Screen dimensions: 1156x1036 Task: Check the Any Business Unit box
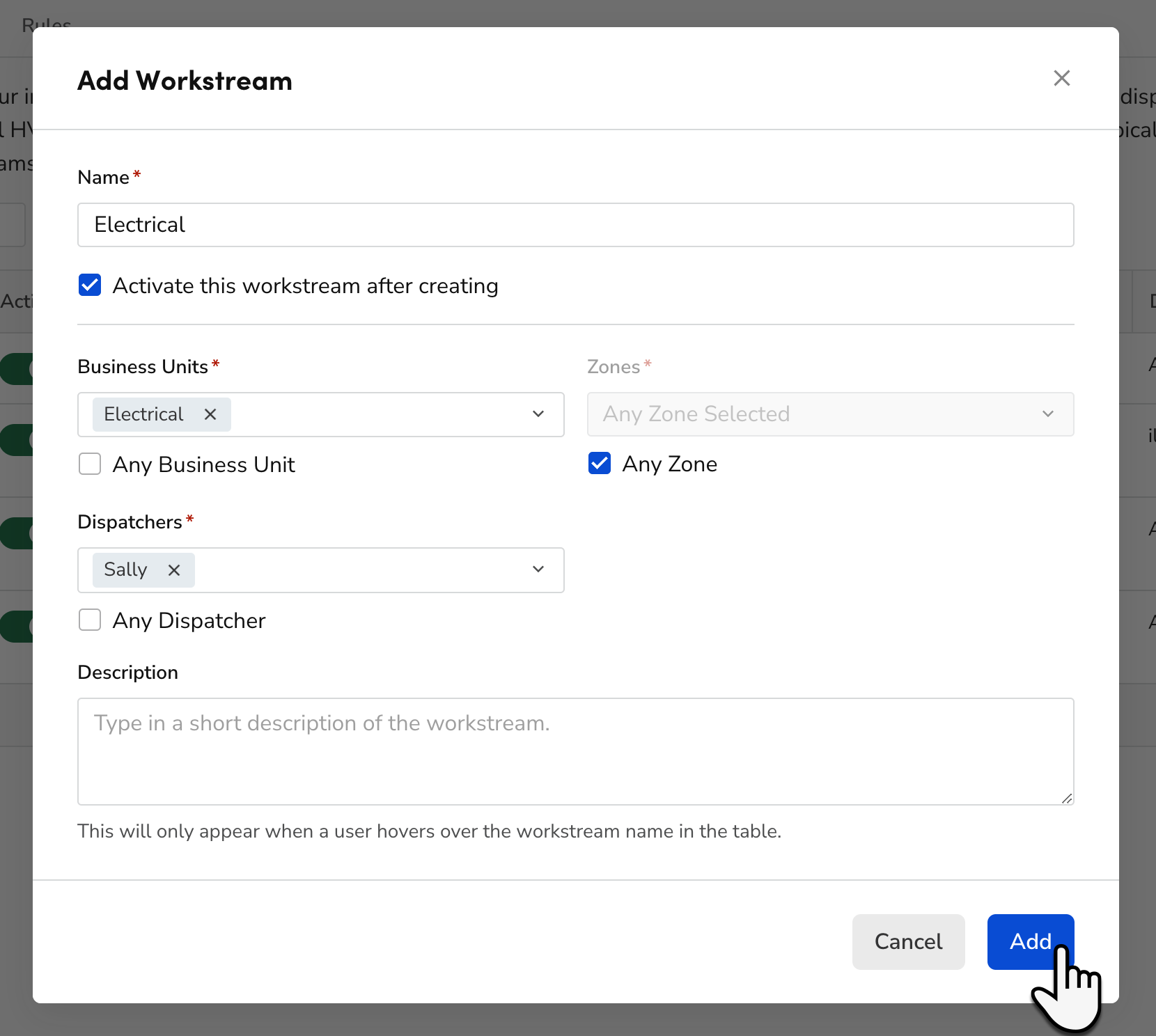(x=90, y=464)
